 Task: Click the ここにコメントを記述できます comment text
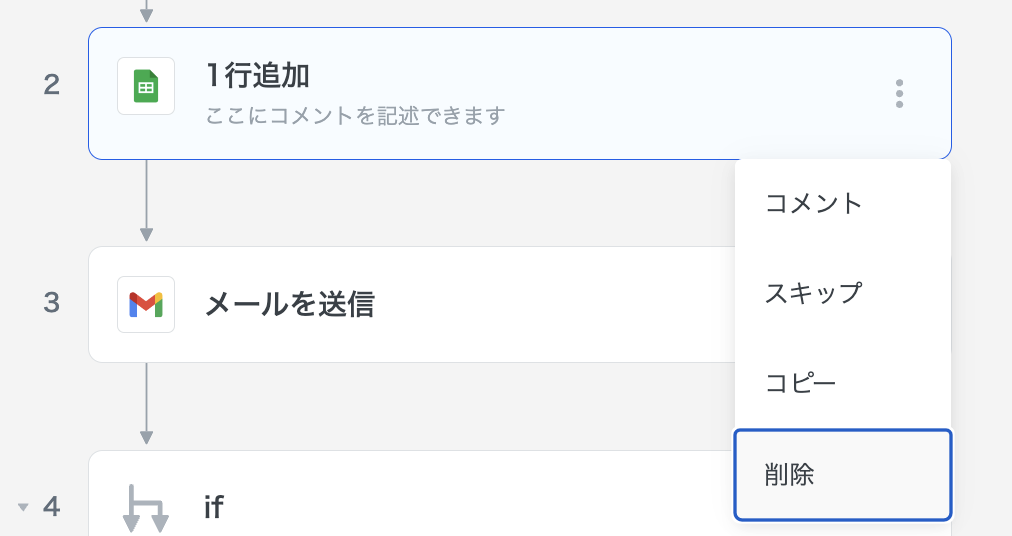coord(355,116)
